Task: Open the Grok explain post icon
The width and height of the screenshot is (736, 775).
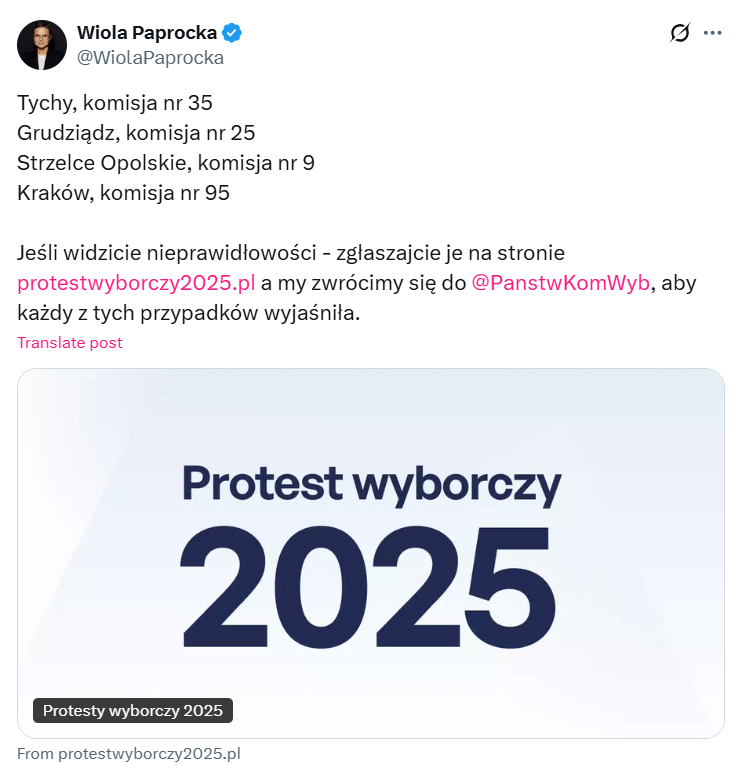Action: point(680,33)
